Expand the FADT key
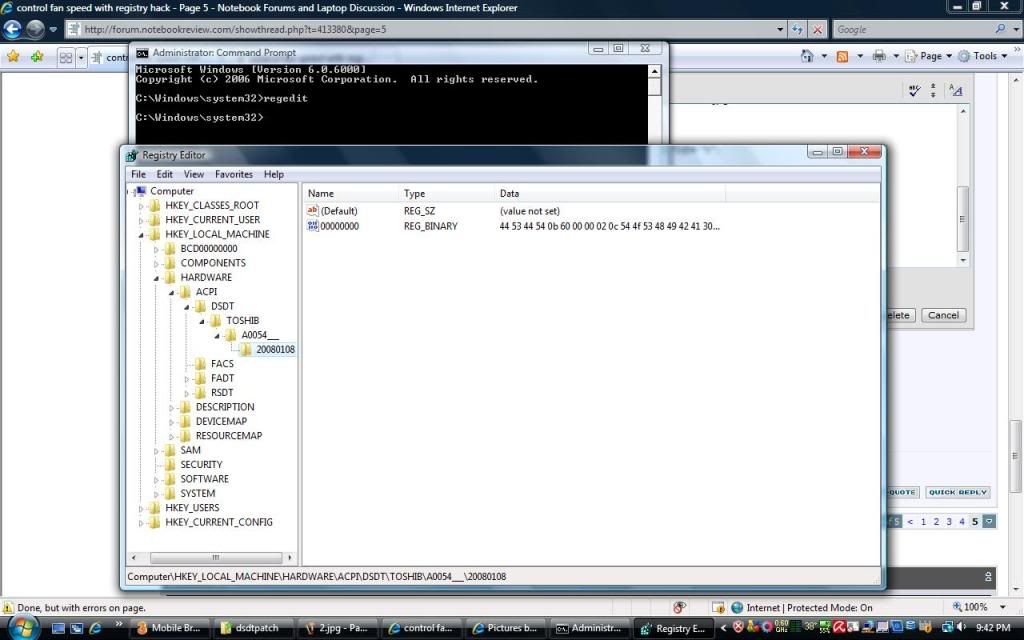 (187, 378)
